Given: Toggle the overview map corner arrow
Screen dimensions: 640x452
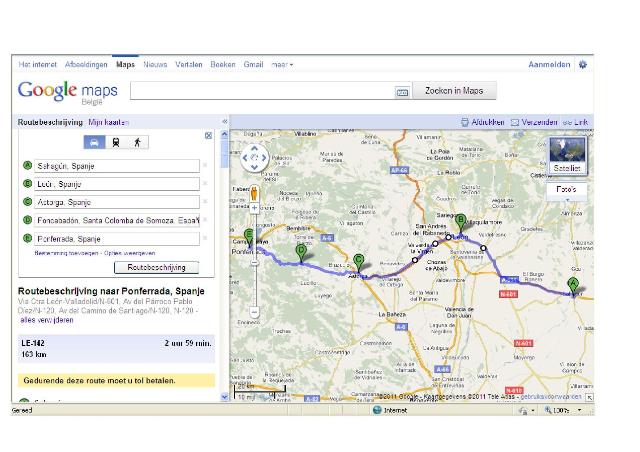Looking at the screenshot, I should pos(590,397).
